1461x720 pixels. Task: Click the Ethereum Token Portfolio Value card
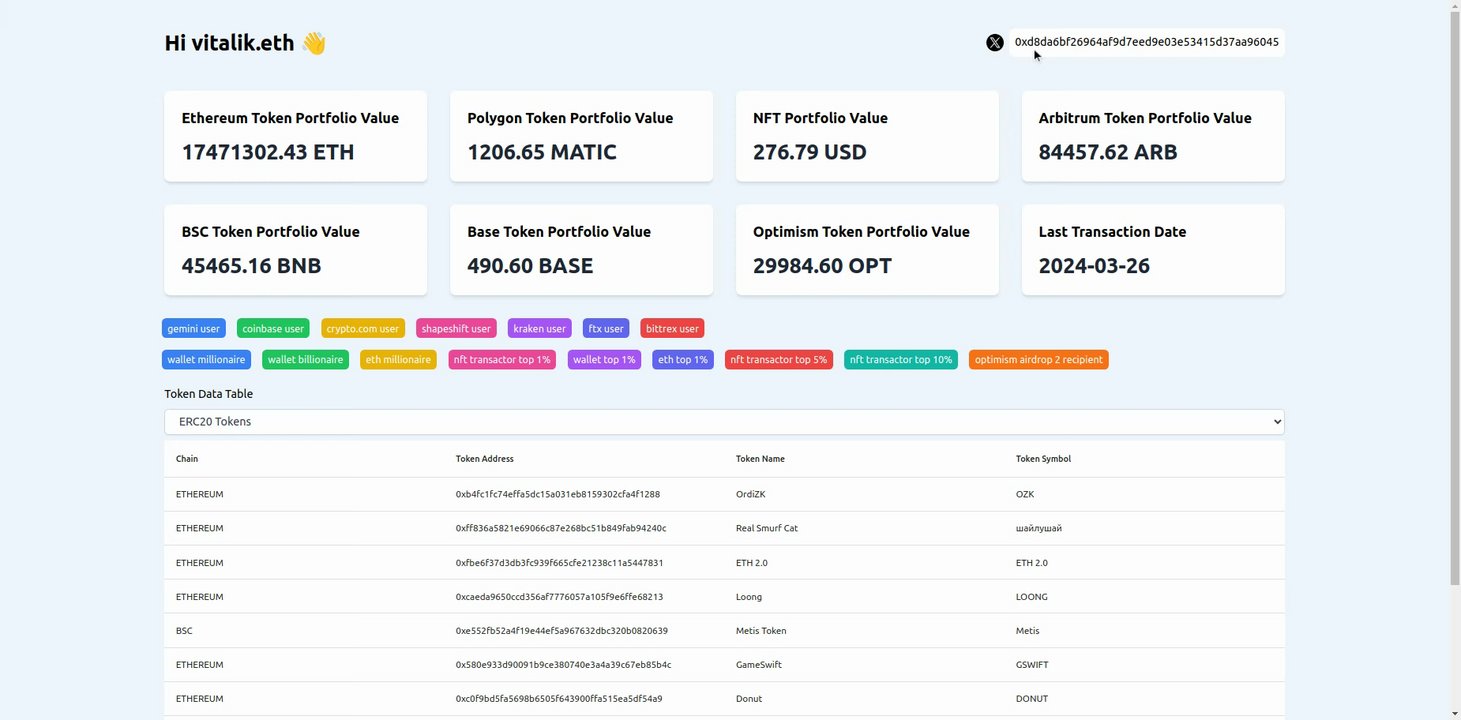tap(296, 136)
